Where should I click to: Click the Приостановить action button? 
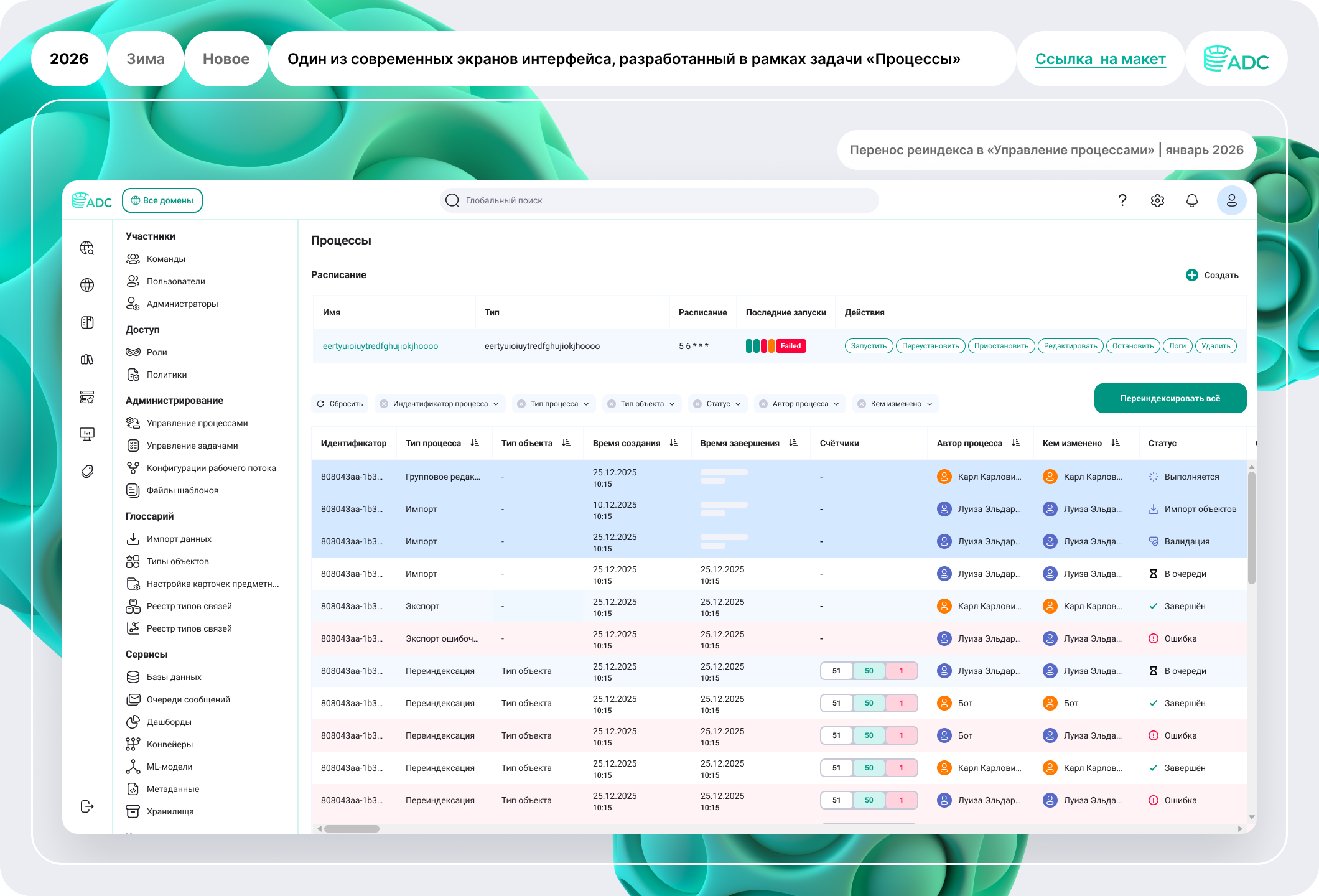[1002, 346]
